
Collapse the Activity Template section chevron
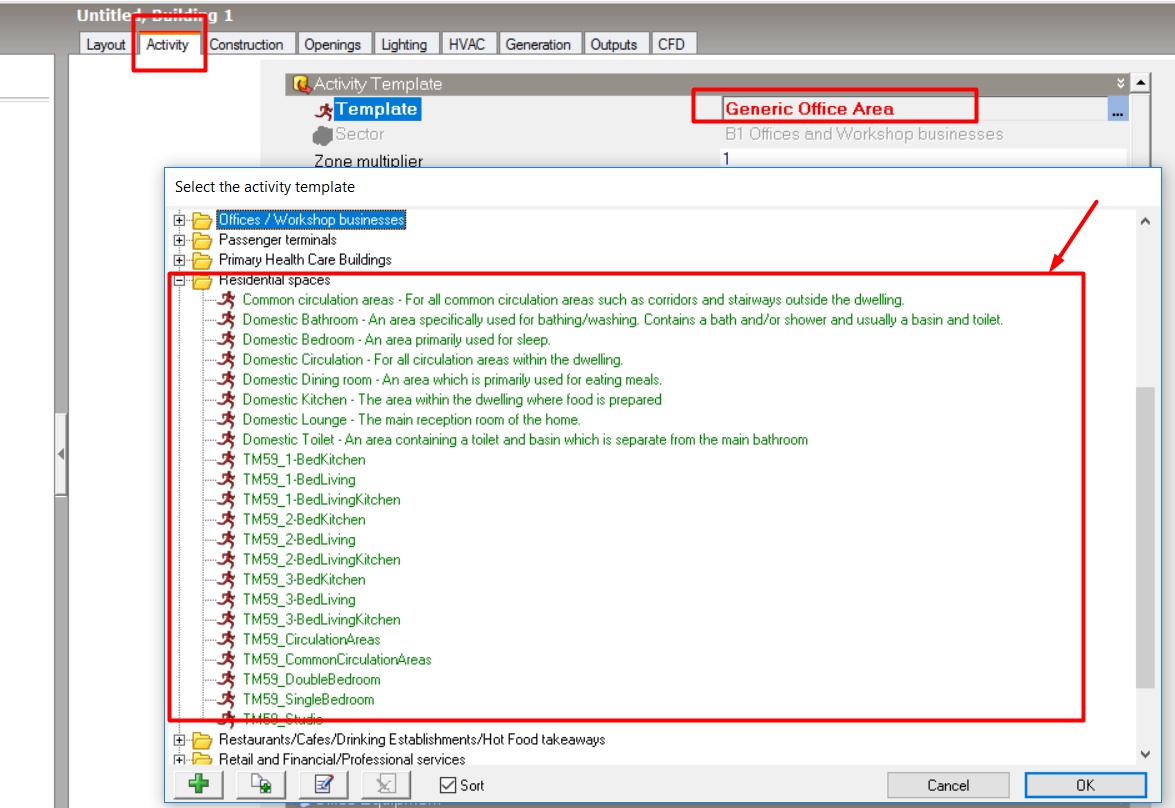point(1120,83)
